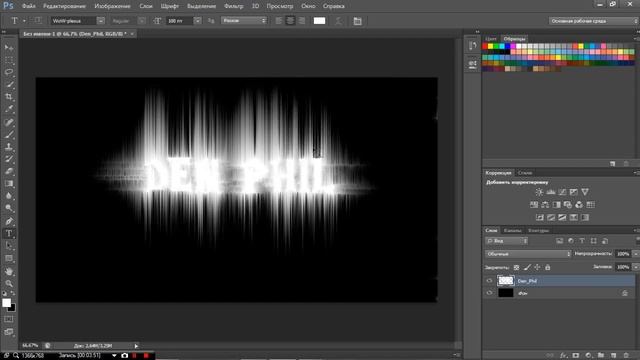Select the Magic Wand tool
The height and width of the screenshot is (360, 640).
pyautogui.click(x=9, y=85)
